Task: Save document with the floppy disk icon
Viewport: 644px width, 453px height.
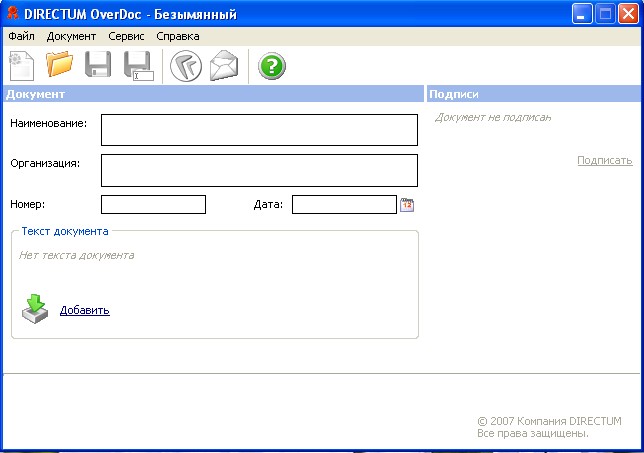Action: [x=98, y=64]
